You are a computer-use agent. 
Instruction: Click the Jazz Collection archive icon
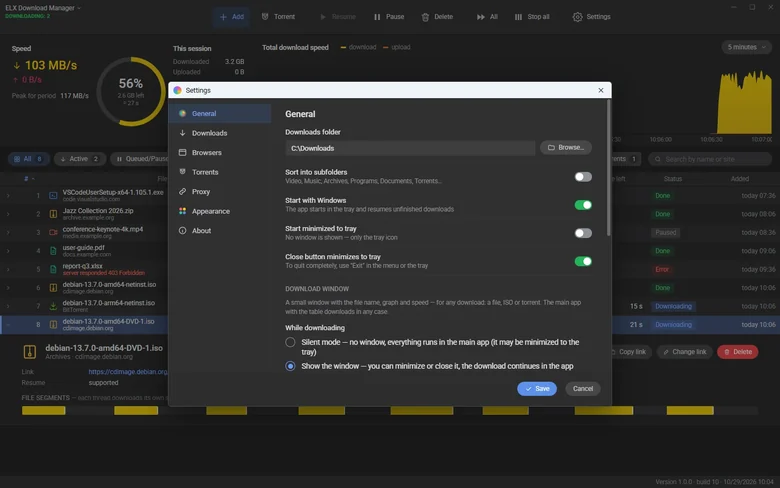[x=53, y=214]
